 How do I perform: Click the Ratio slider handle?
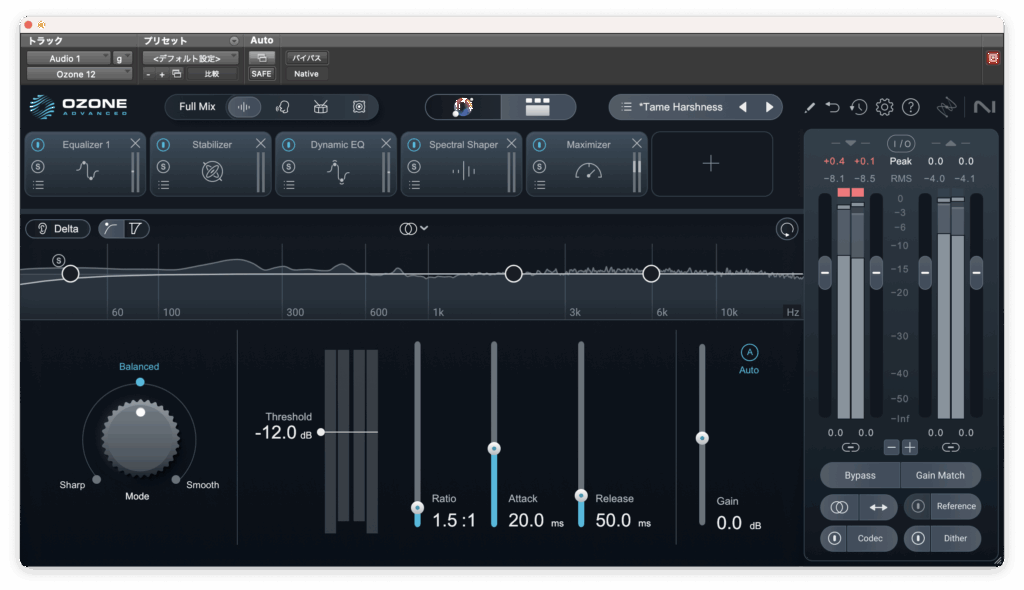pyautogui.click(x=418, y=507)
